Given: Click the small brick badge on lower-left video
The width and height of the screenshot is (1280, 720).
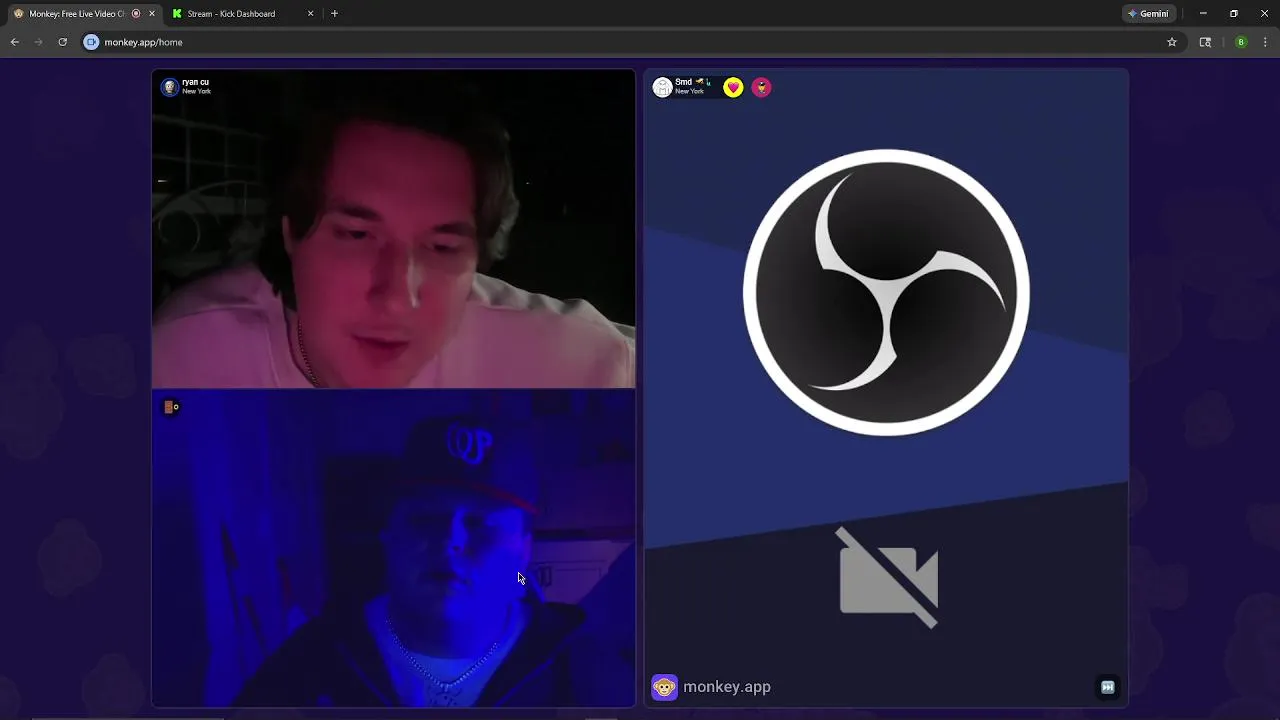Looking at the screenshot, I should tap(171, 407).
